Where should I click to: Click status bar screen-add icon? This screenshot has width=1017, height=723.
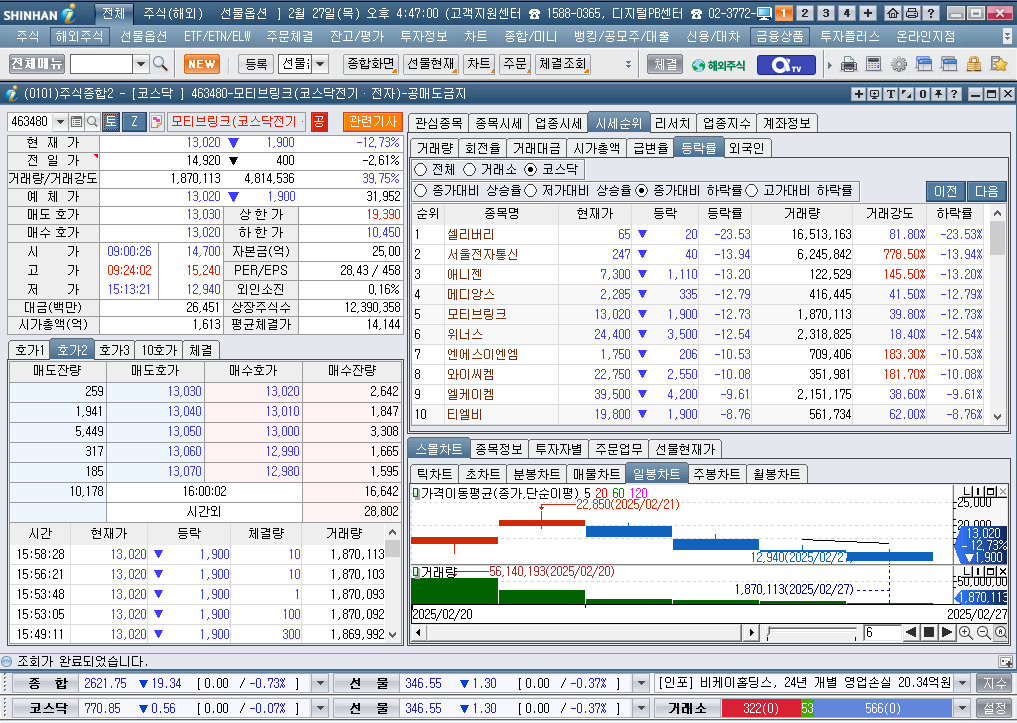pyautogui.click(x=1006, y=661)
